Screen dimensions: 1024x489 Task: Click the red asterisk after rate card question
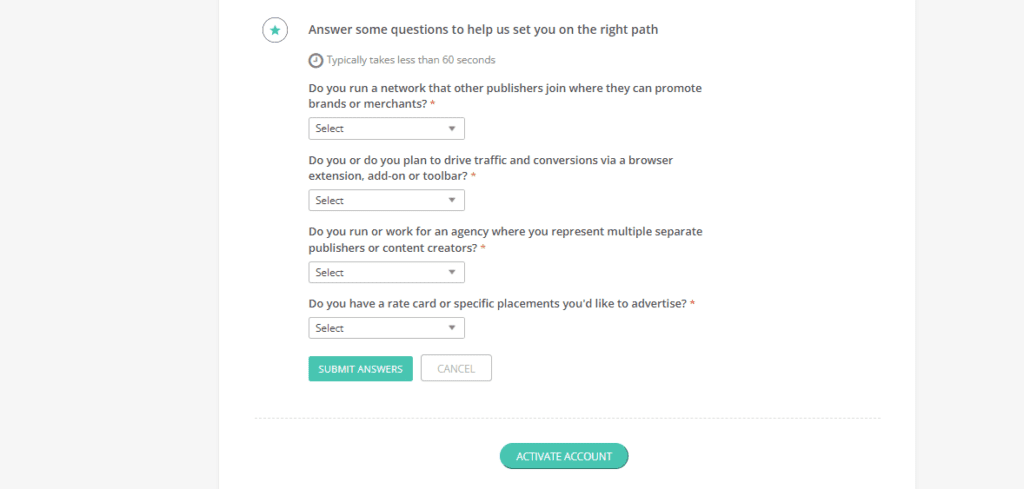pyautogui.click(x=692, y=302)
